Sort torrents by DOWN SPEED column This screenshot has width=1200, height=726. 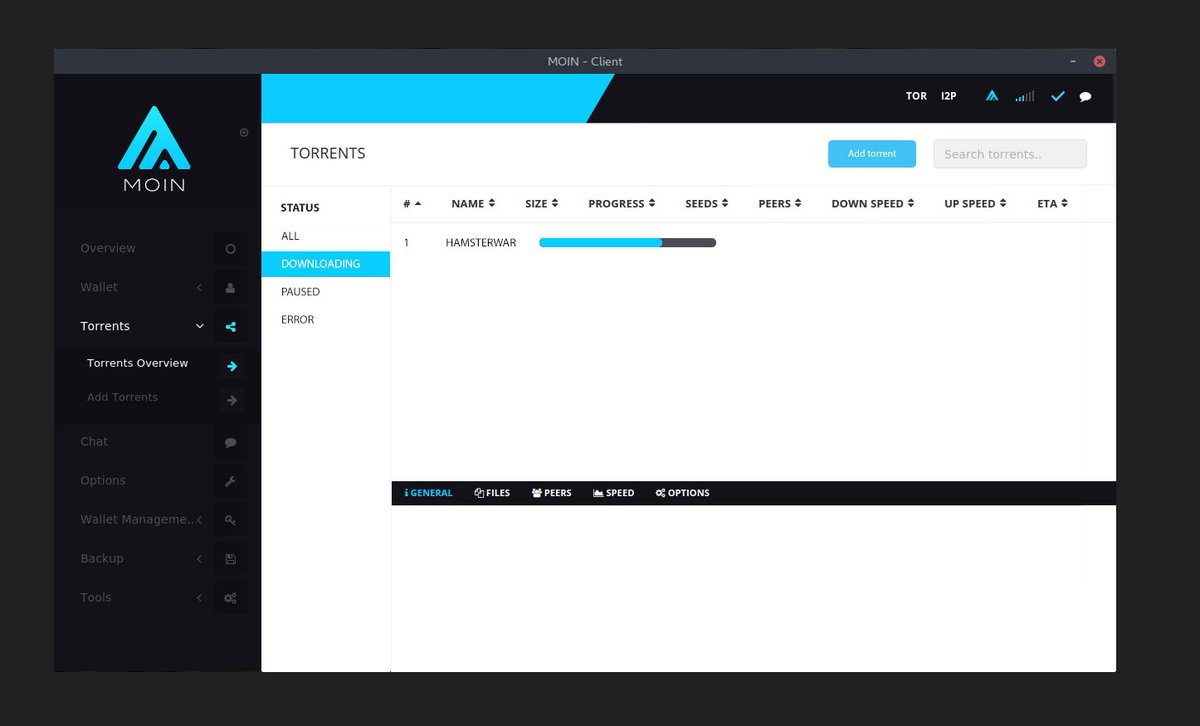[x=872, y=204]
